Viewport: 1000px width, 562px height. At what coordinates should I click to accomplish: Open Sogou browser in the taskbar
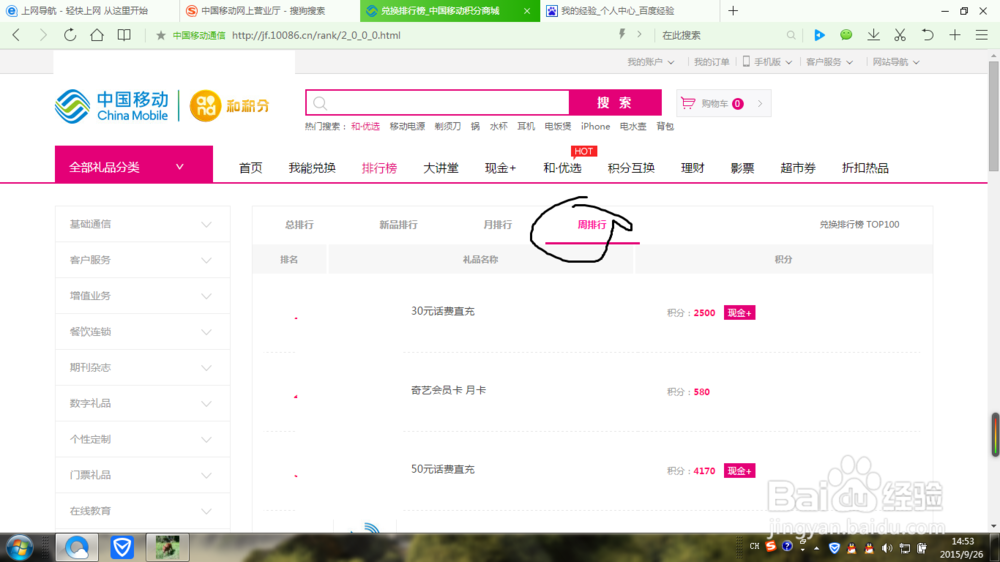click(77, 547)
